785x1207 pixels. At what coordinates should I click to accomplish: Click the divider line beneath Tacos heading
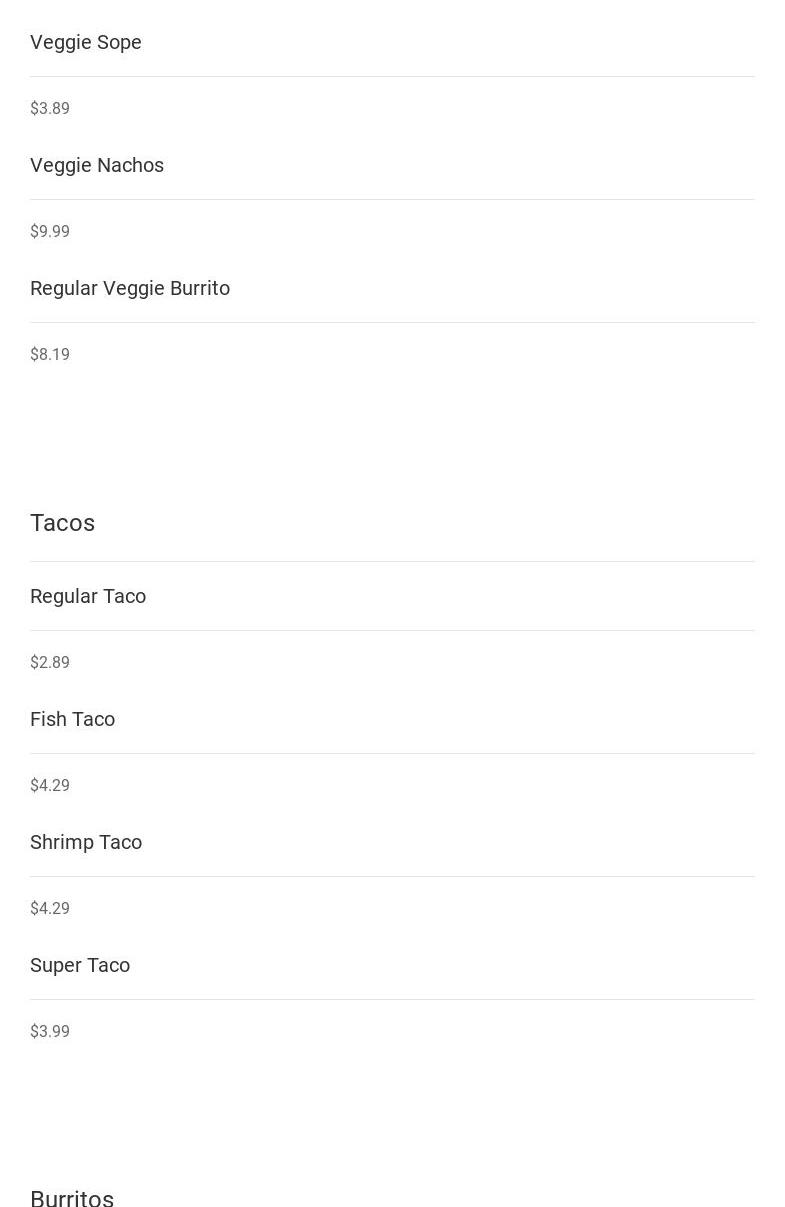pos(392,561)
